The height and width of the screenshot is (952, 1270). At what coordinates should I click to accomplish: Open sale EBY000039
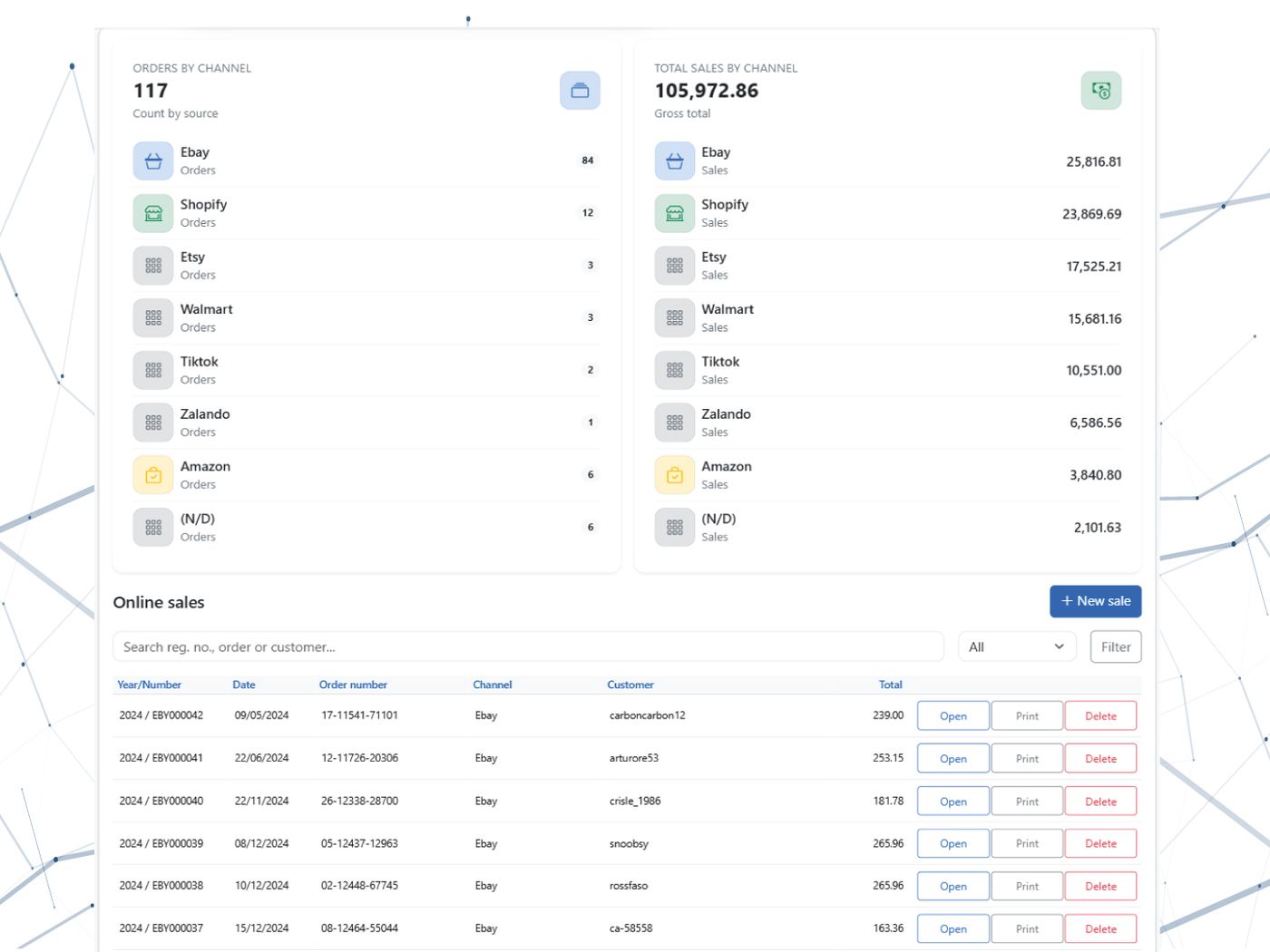tap(953, 844)
